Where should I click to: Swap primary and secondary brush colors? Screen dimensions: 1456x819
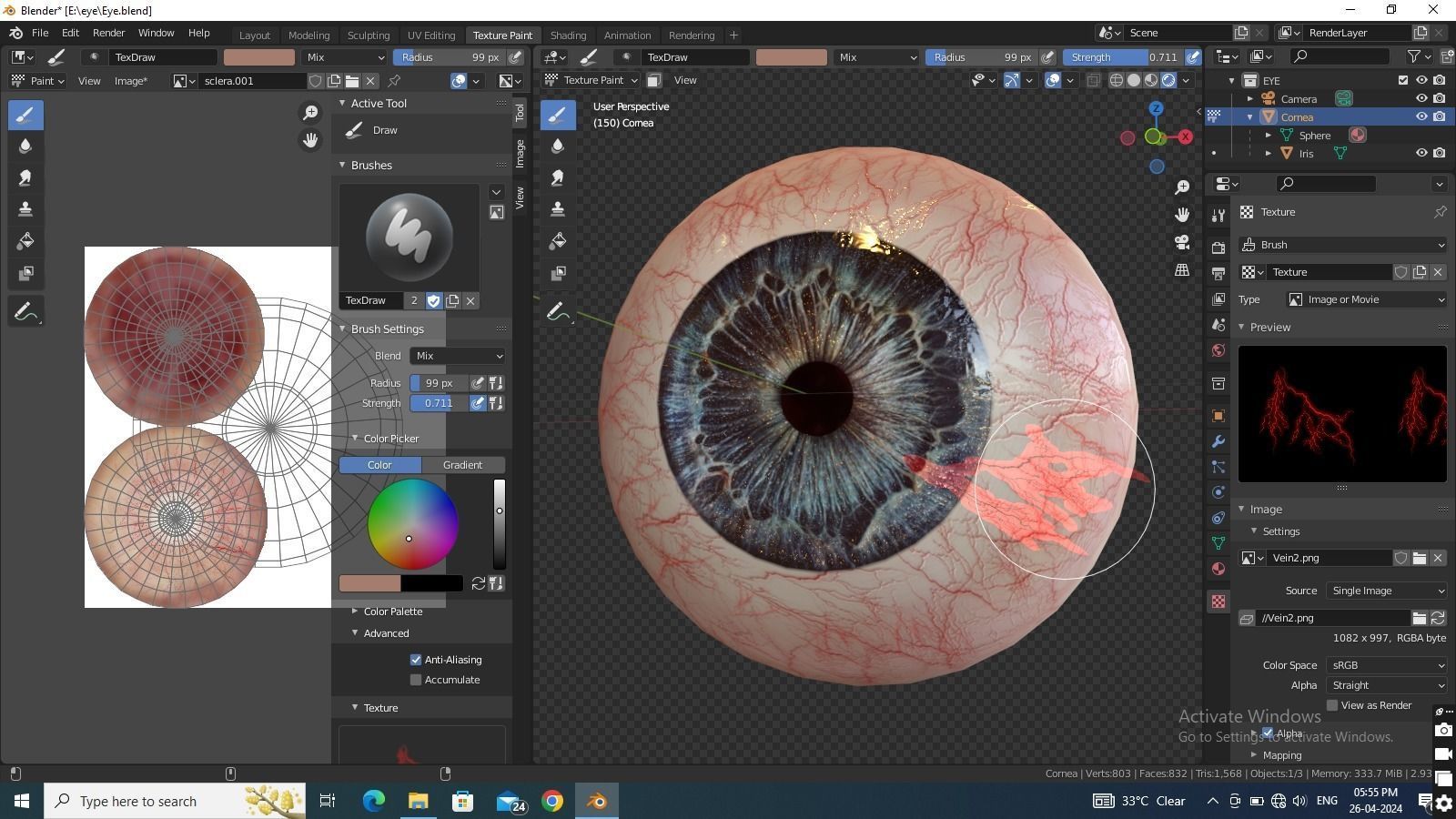(x=478, y=583)
